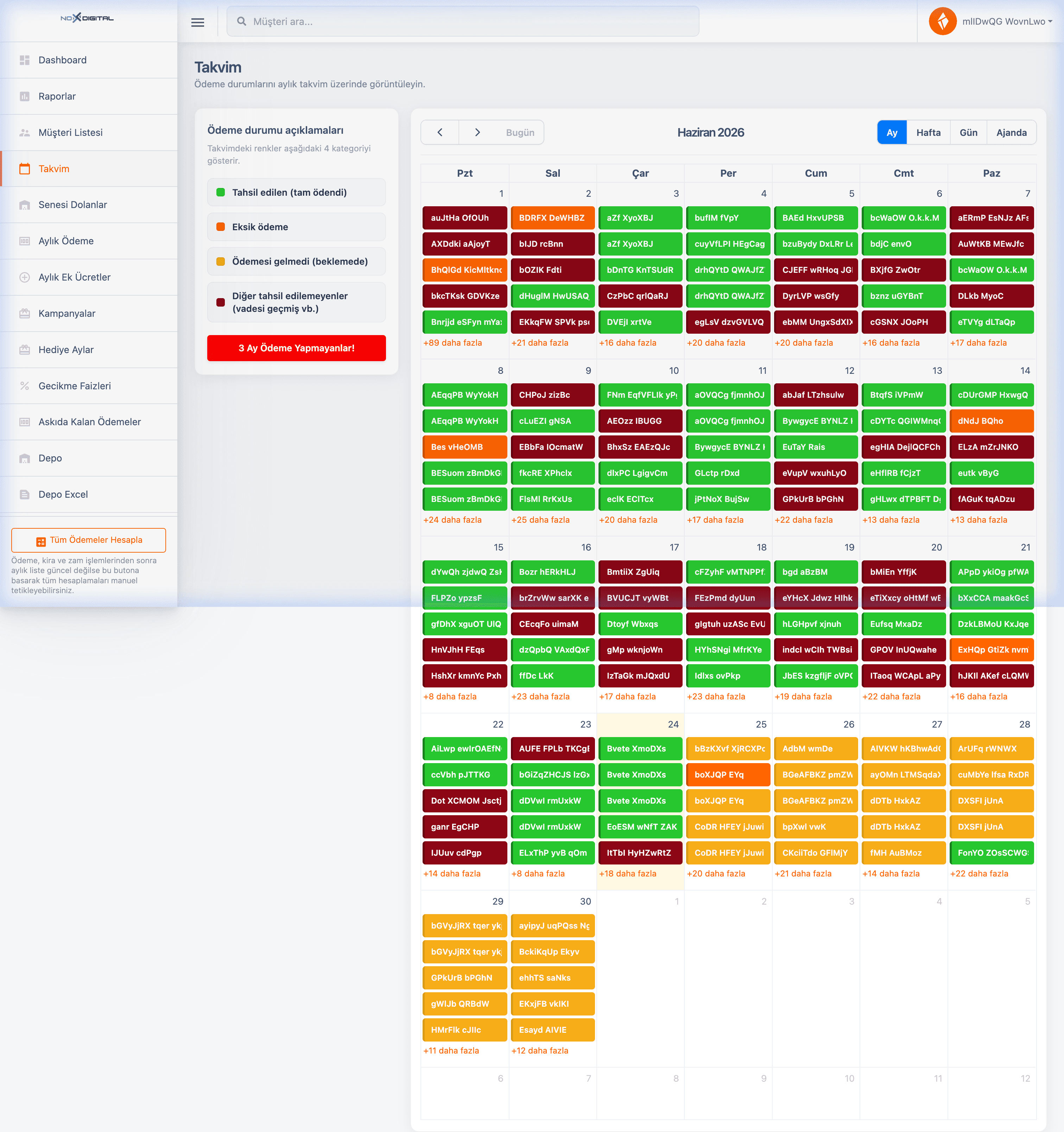Click the Bugün button
Screen dimensions: 1064x1132
[x=520, y=132]
